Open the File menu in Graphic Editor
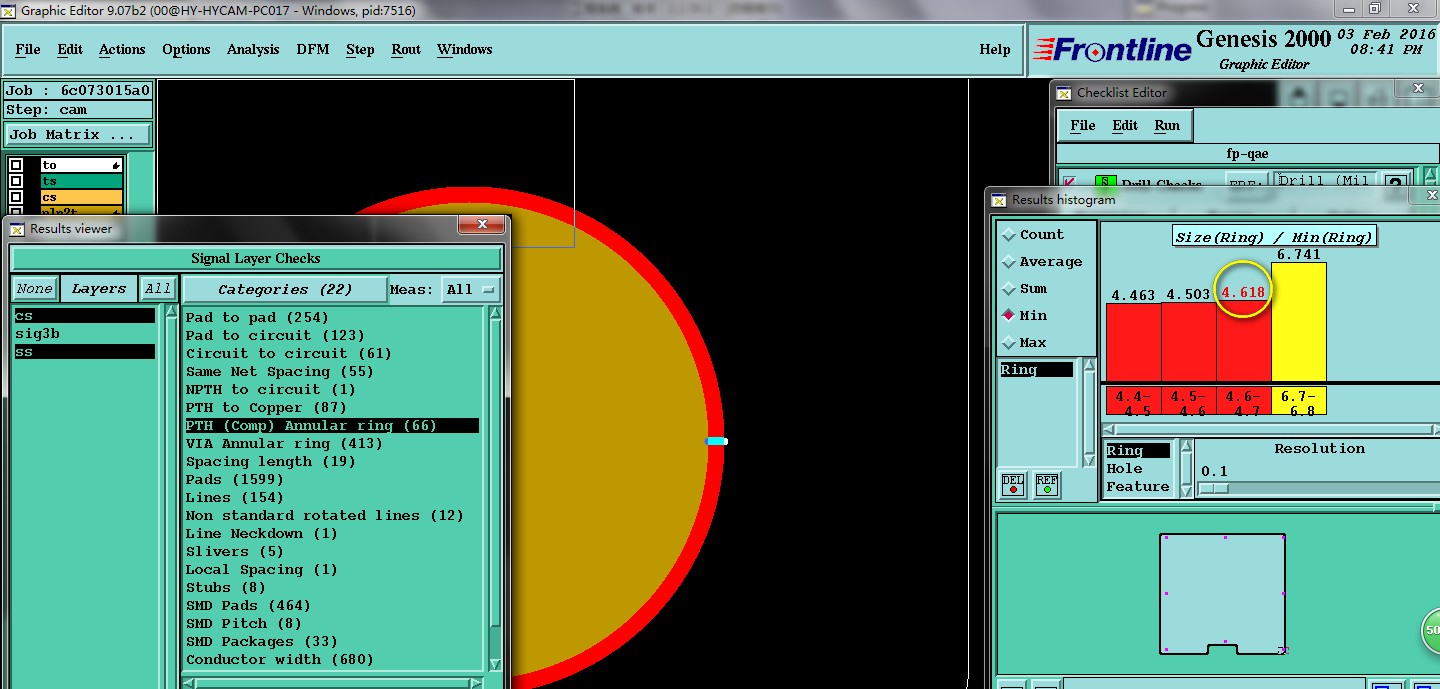The width and height of the screenshot is (1440, 689). 28,50
